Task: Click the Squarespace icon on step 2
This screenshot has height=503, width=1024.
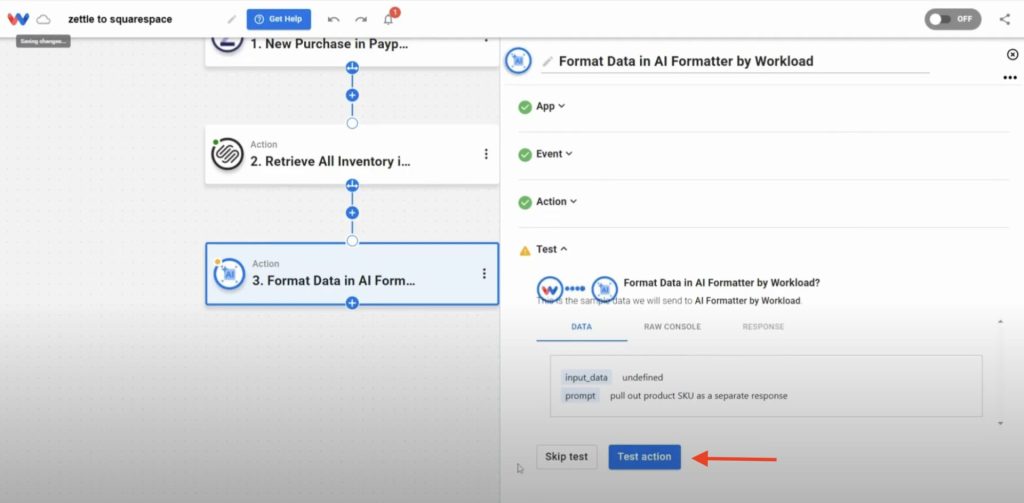Action: [x=227, y=154]
